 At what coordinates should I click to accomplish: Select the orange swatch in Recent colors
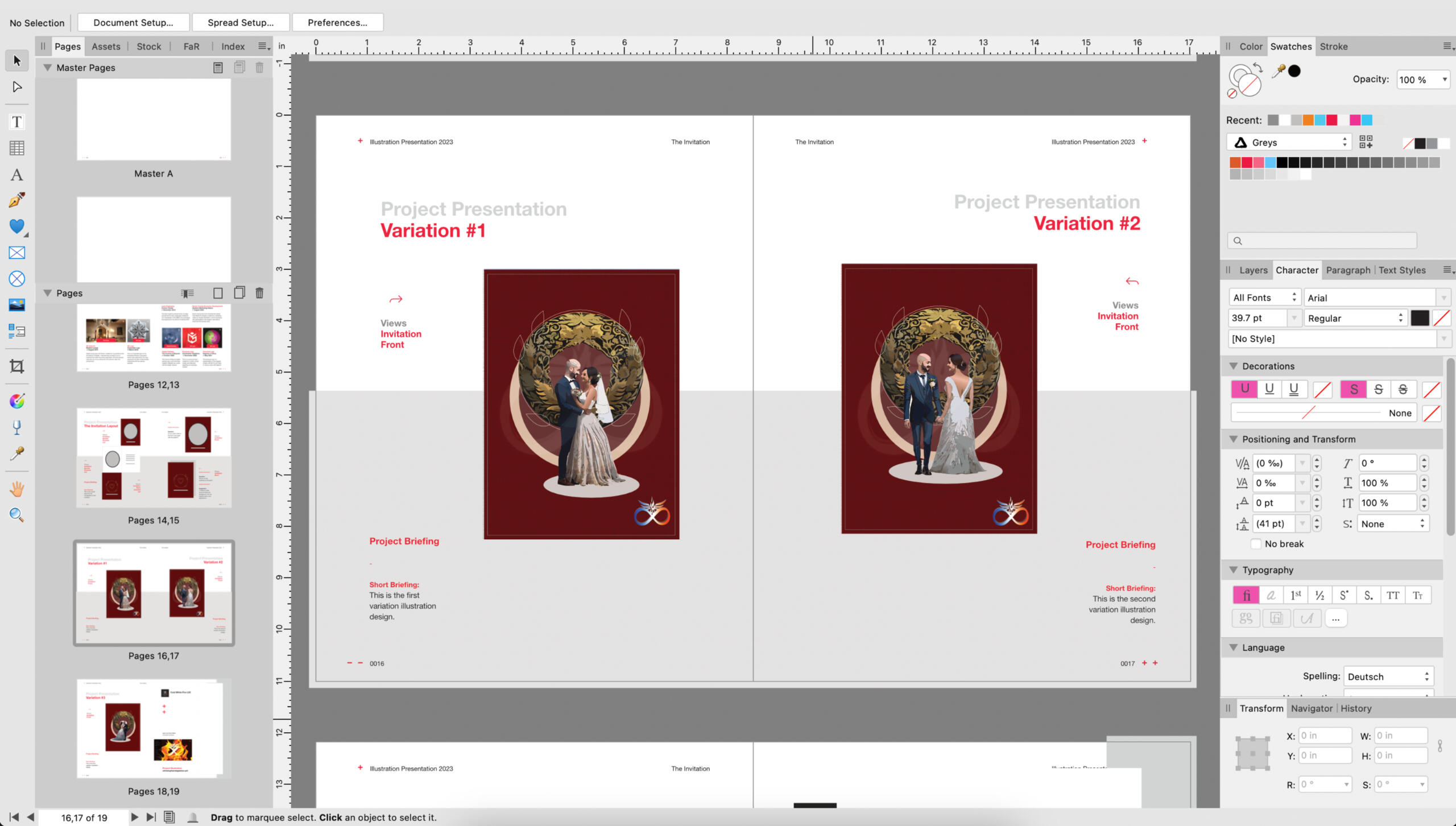point(1309,120)
